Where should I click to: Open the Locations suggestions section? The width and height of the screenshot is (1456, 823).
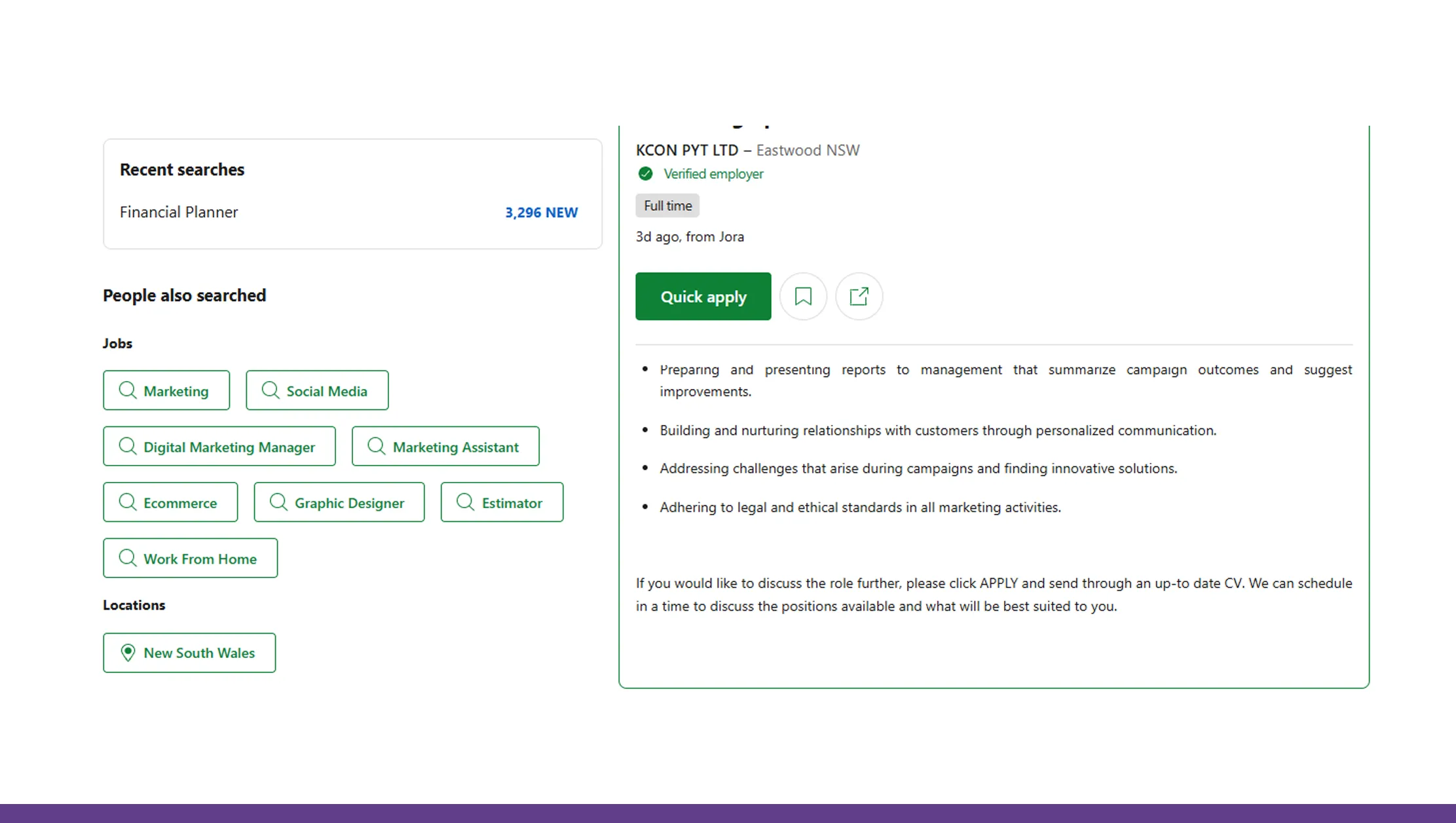(134, 604)
